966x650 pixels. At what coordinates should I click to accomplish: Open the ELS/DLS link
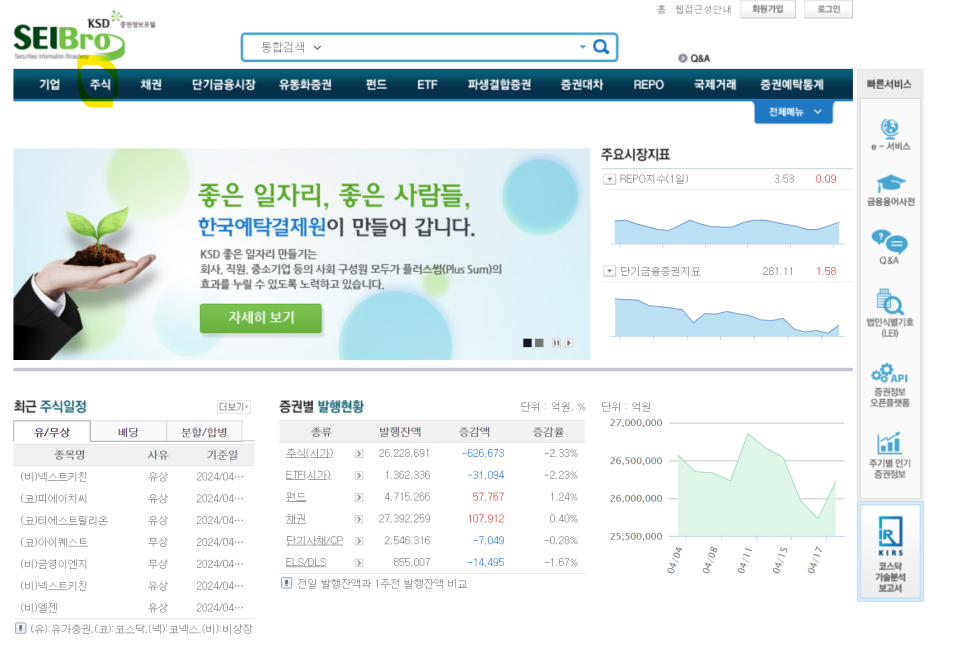(306, 563)
